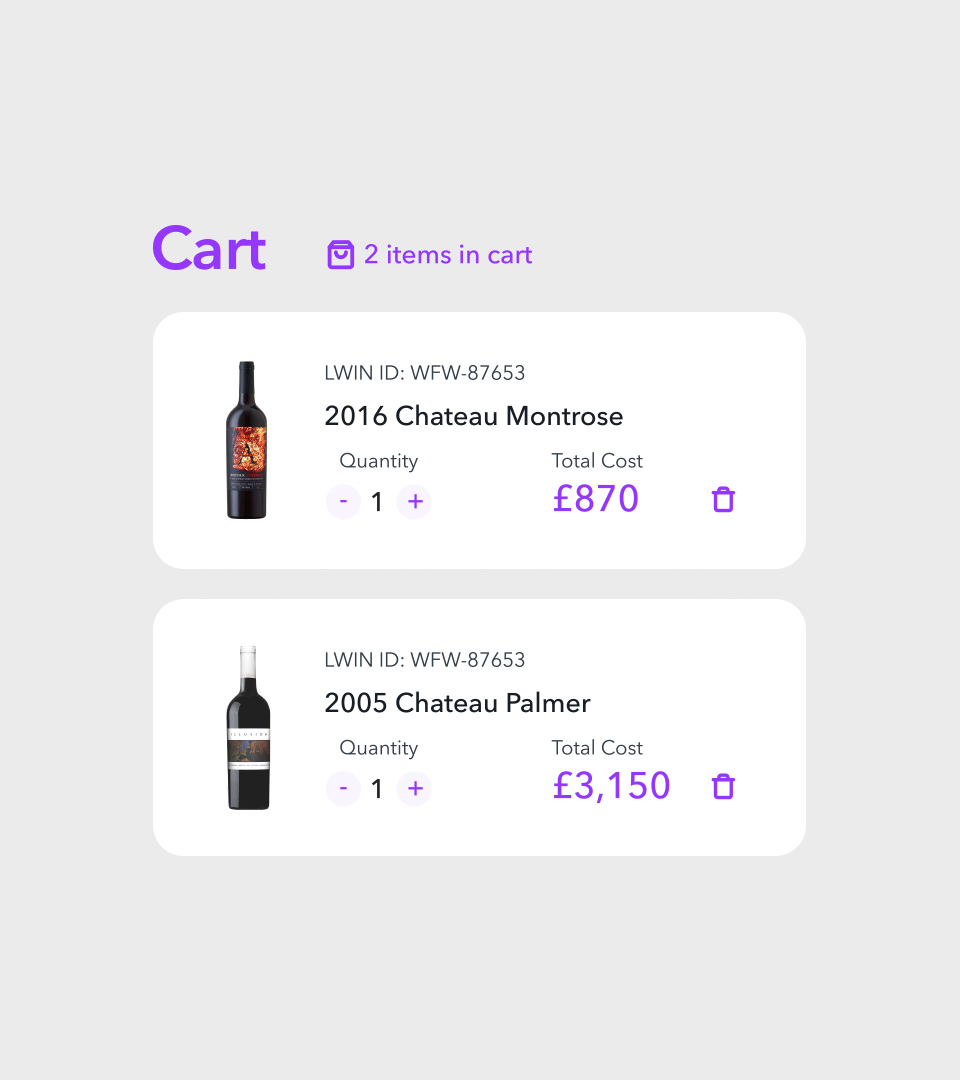This screenshot has height=1080, width=960.
Task: Delete 2016 Chateau Montrose with trash icon
Action: pos(723,500)
